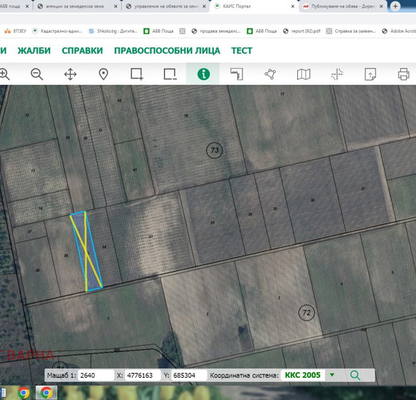The image size is (416, 400).
Task: Click the measure corner tool icon
Action: coord(237,74)
